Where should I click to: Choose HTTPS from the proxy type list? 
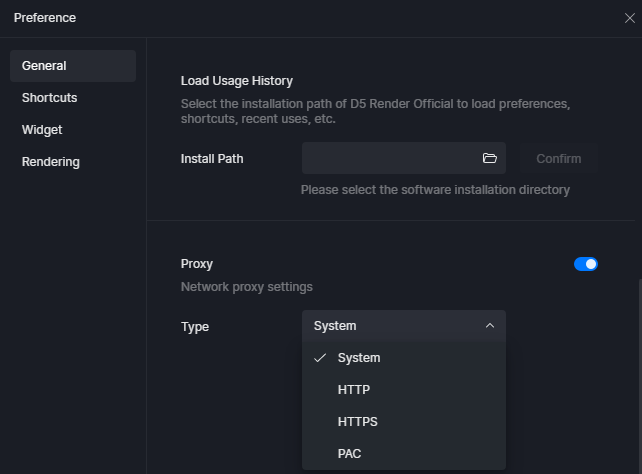(404, 422)
